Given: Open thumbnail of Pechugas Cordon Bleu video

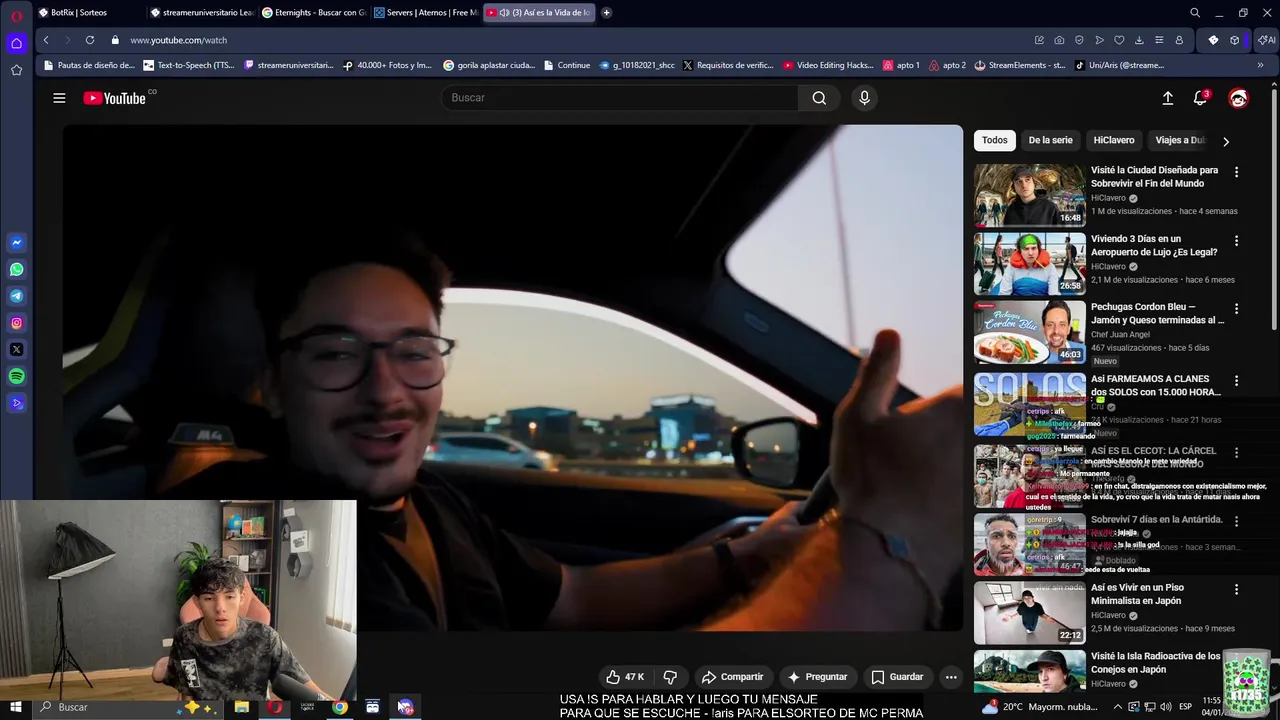Looking at the screenshot, I should pyautogui.click(x=1030, y=332).
